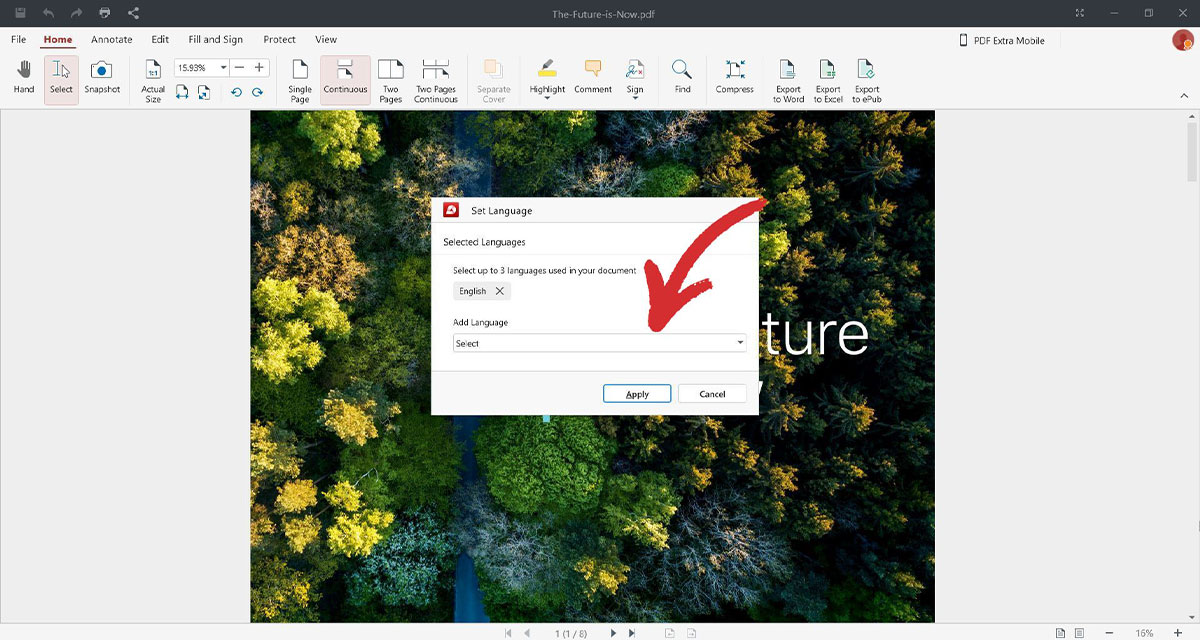1200x640 pixels.
Task: Set view to Actual Size
Action: tap(153, 80)
